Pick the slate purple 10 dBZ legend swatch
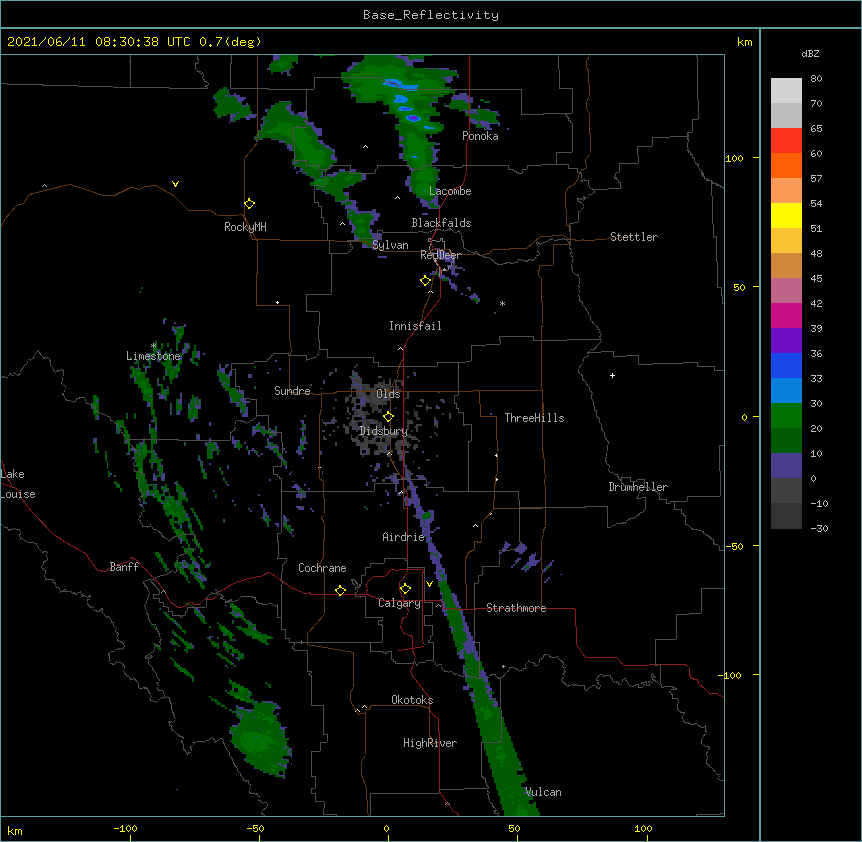 [786, 466]
